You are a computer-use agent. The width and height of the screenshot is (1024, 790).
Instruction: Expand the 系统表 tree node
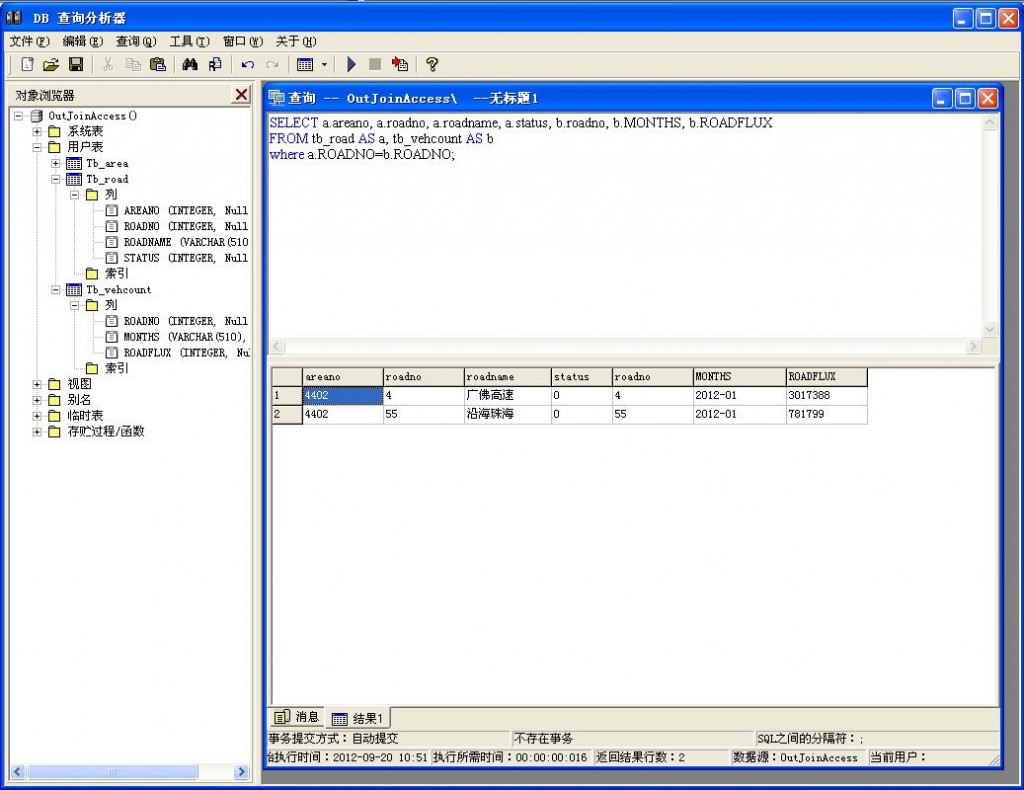coord(36,131)
